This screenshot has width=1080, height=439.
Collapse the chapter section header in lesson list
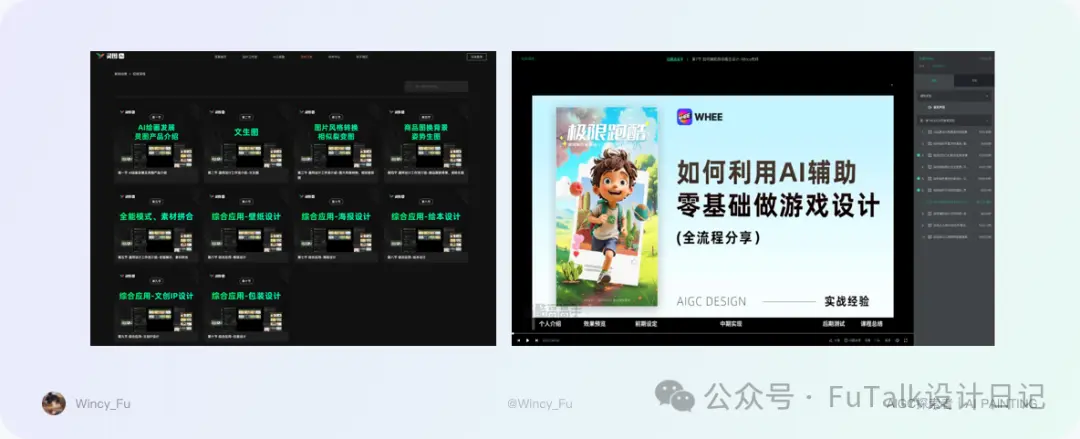(x=954, y=120)
